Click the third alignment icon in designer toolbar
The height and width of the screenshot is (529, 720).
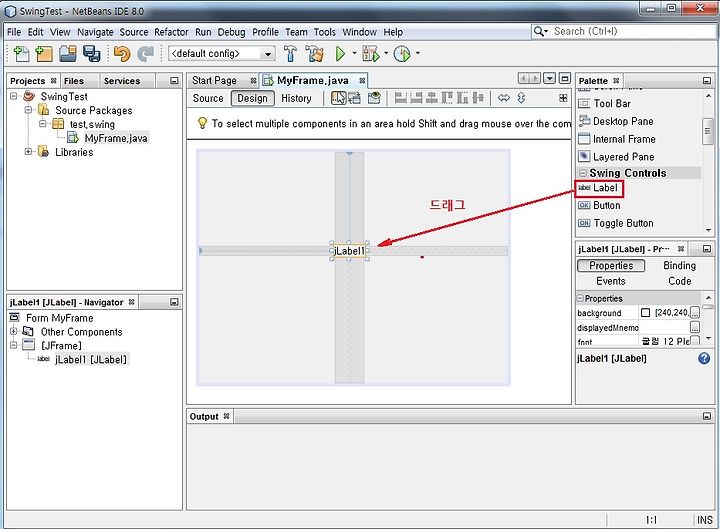coord(432,98)
